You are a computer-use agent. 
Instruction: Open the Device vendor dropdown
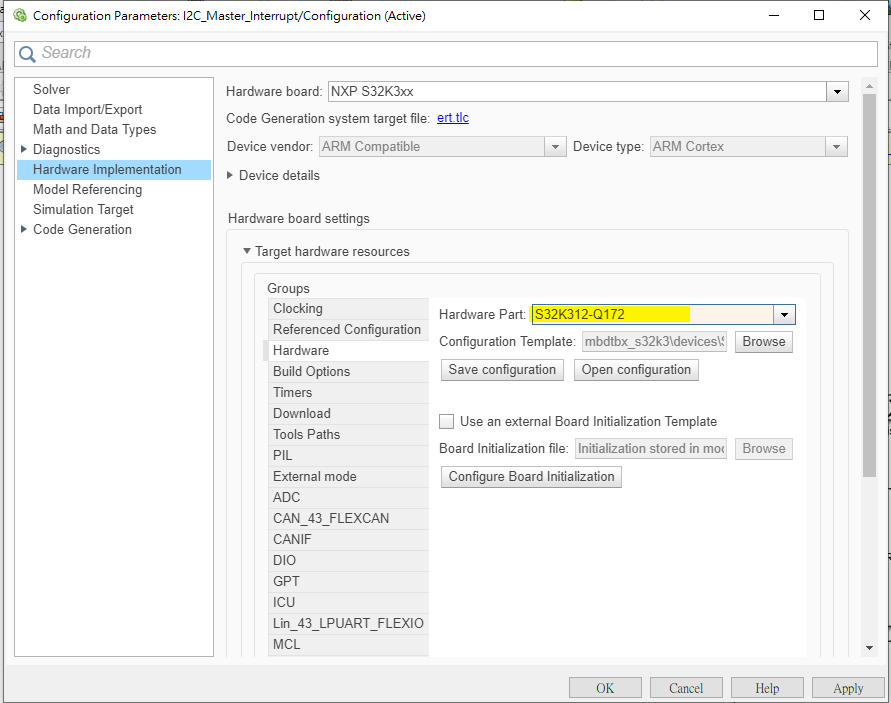coord(555,147)
